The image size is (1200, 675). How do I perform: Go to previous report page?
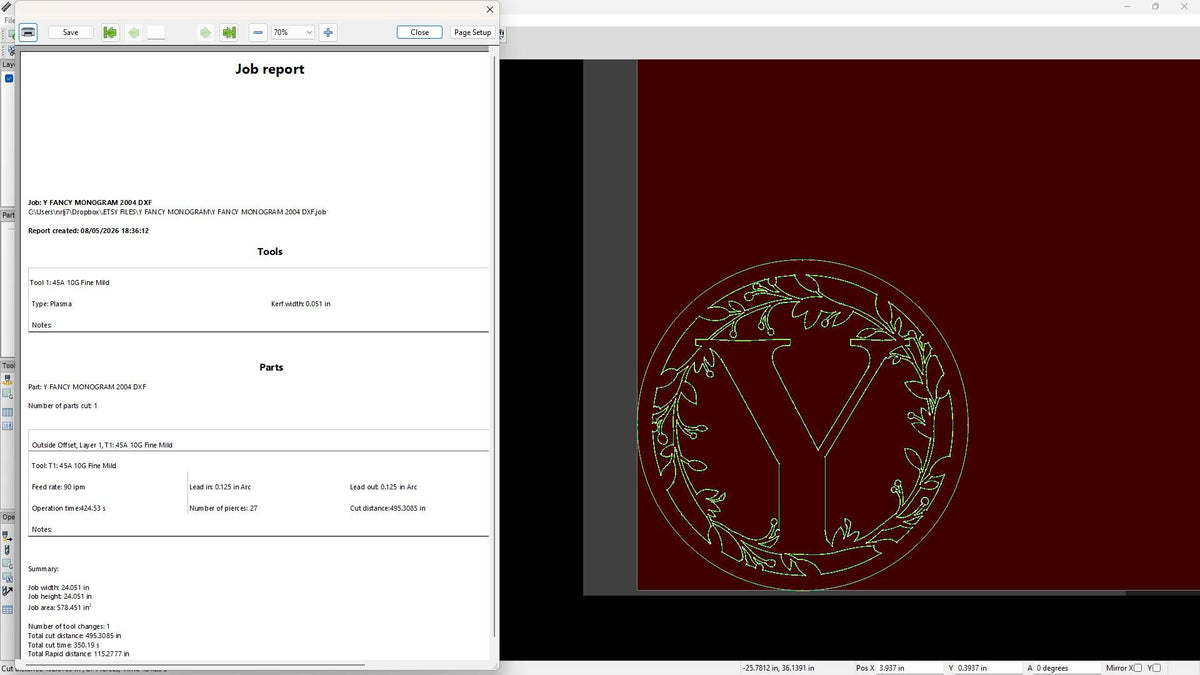(133, 32)
